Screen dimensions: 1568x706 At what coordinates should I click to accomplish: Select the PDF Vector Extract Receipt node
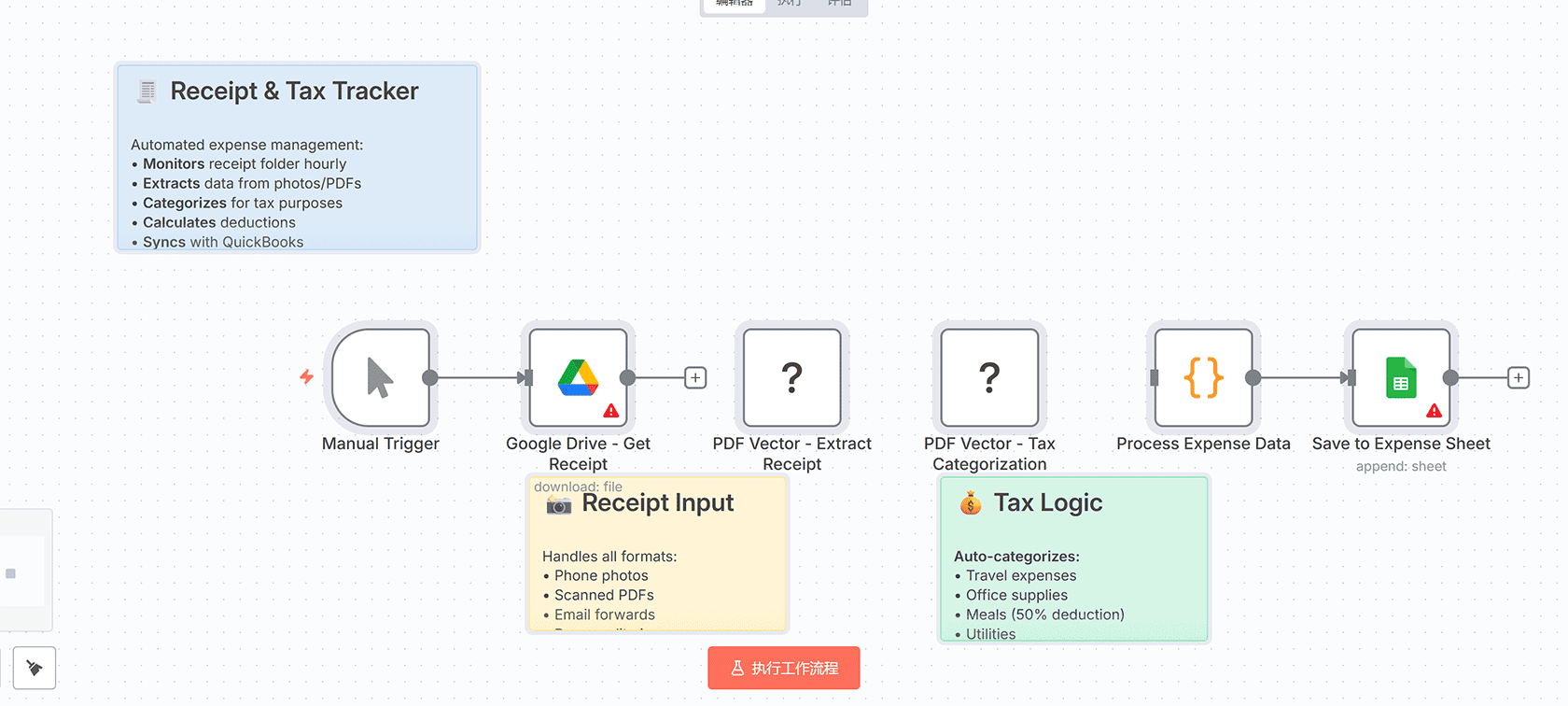[x=791, y=378]
